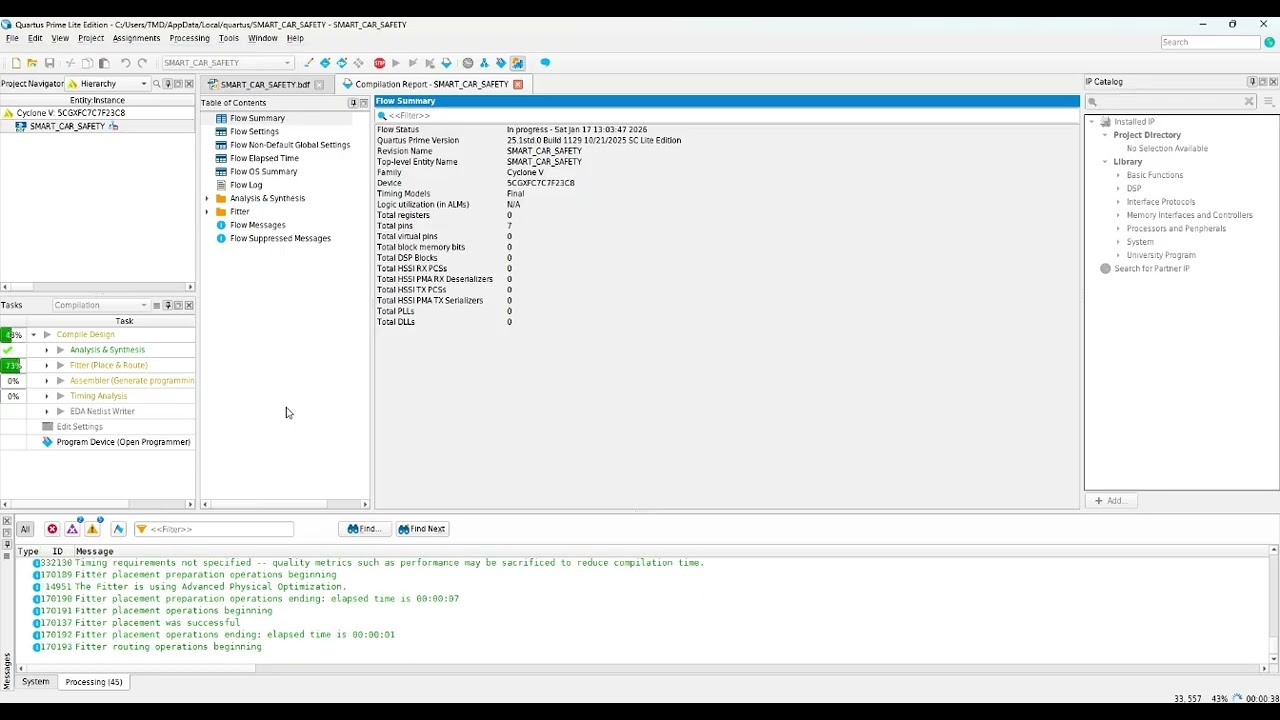Switch to the System messages tab
Viewport: 1280px width, 720px height.
coord(35,682)
